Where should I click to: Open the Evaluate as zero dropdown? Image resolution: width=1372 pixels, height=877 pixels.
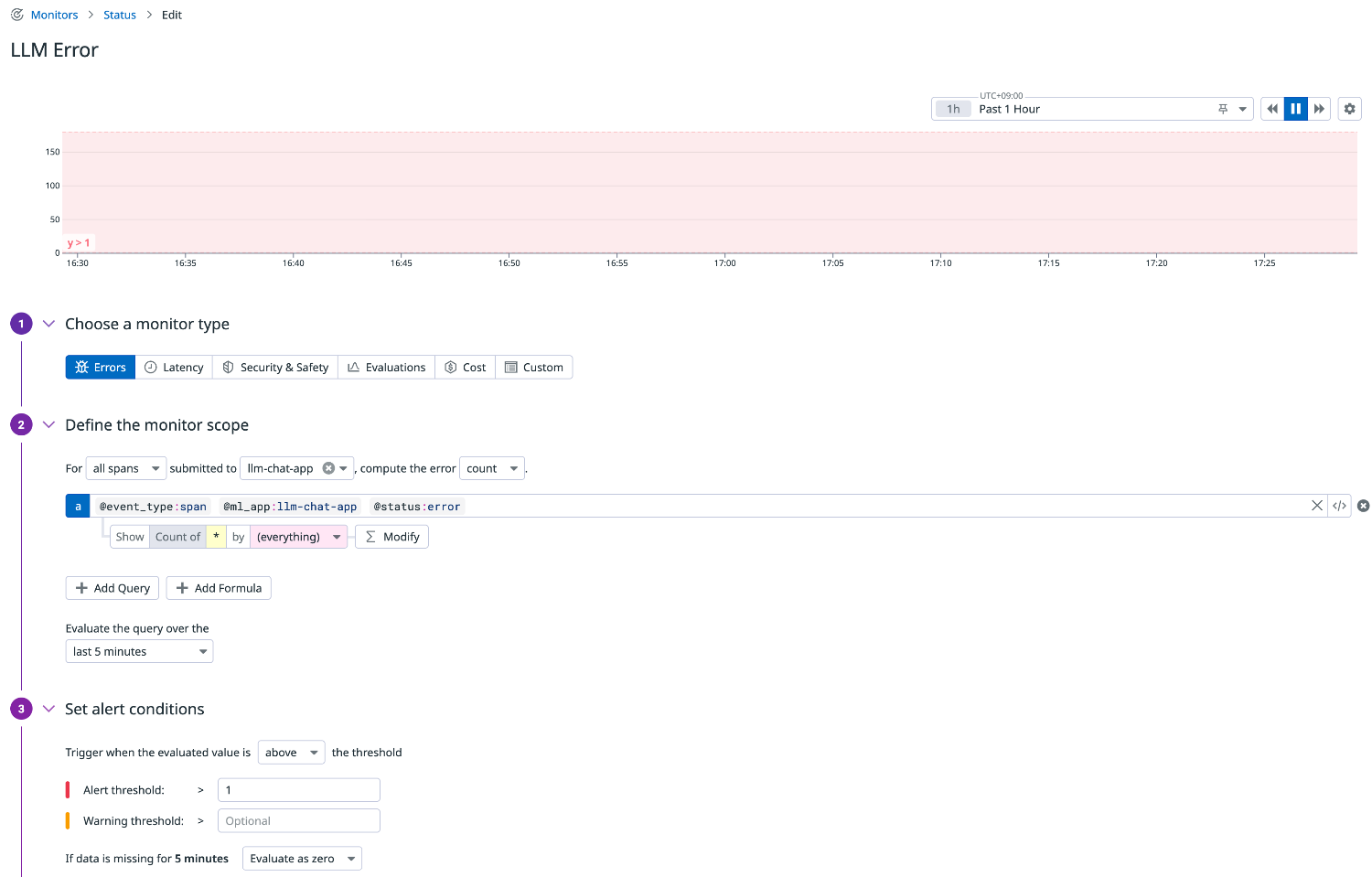coord(302,859)
